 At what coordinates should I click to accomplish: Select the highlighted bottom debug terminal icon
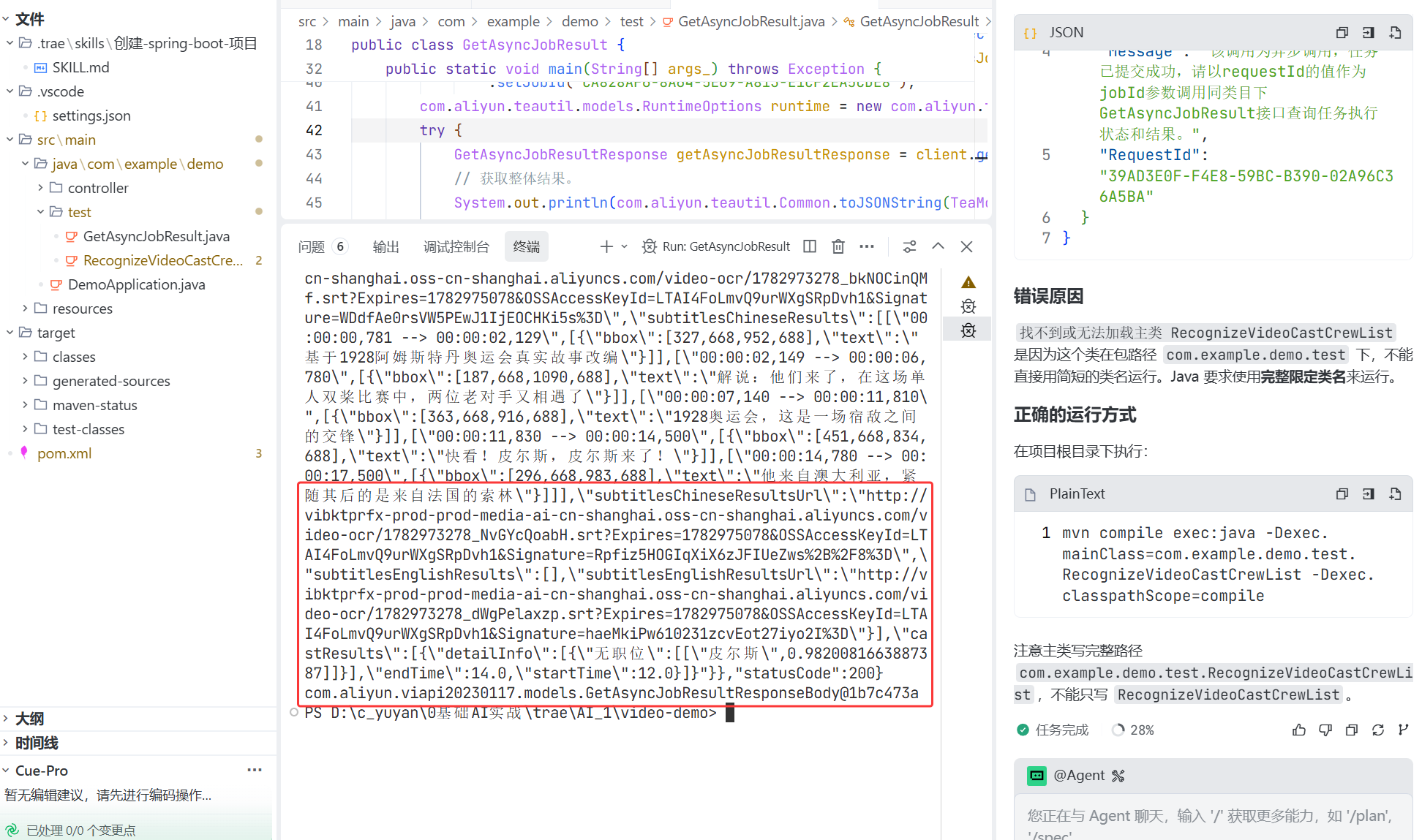pos(968,330)
